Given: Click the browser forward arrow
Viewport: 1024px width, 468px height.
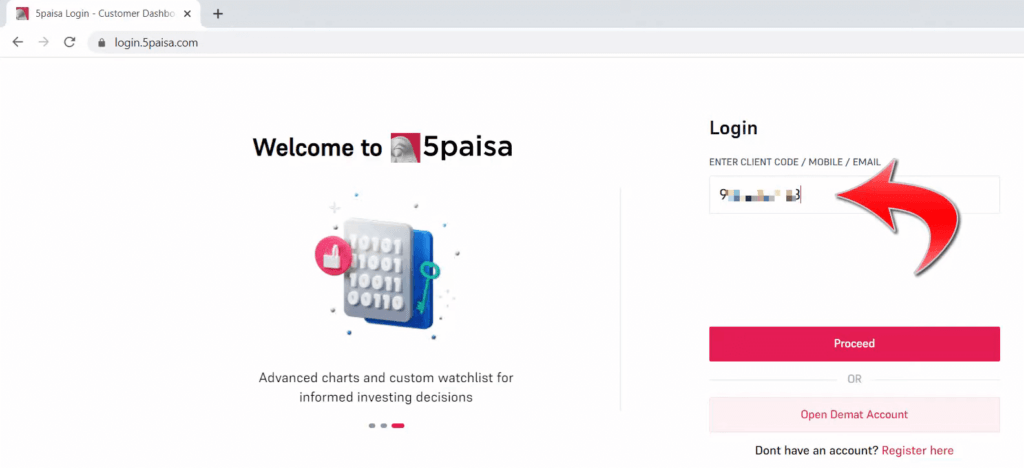Looking at the screenshot, I should pos(44,42).
